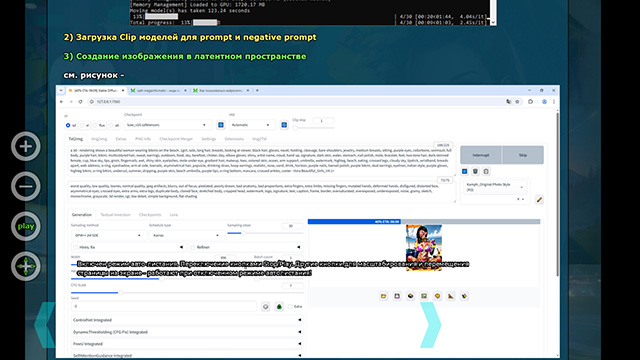Select the all UI radio button

click(111, 125)
